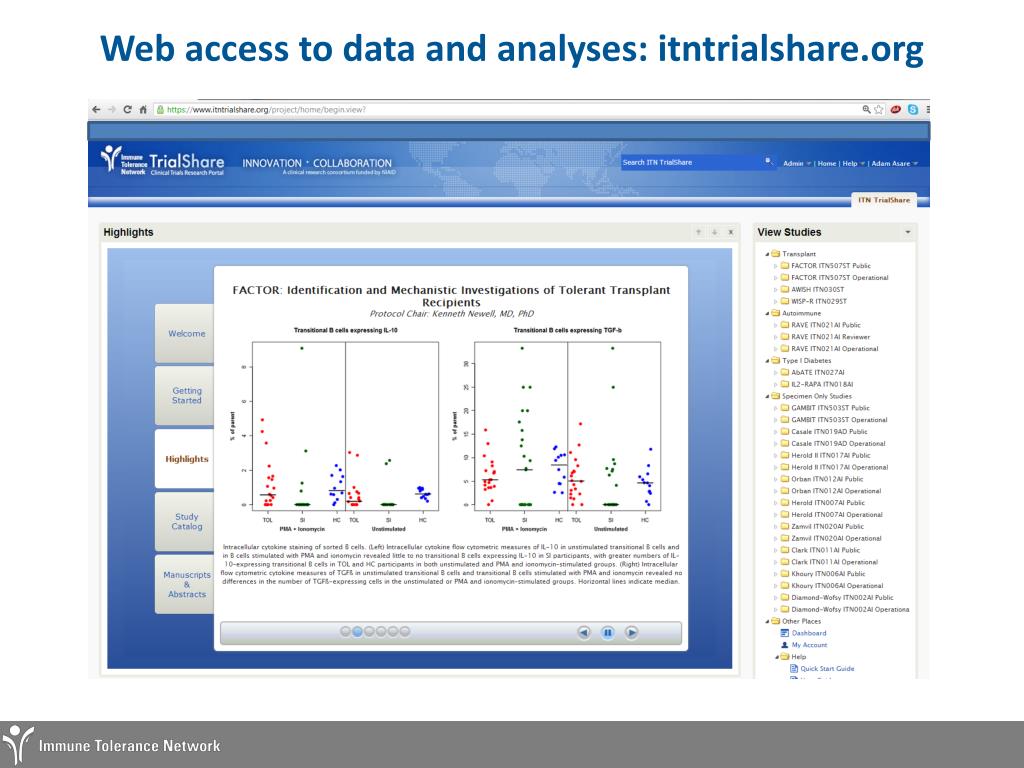Open RAVE ITN021AI Public study
Image resolution: width=1024 pixels, height=768 pixels.
(x=826, y=325)
